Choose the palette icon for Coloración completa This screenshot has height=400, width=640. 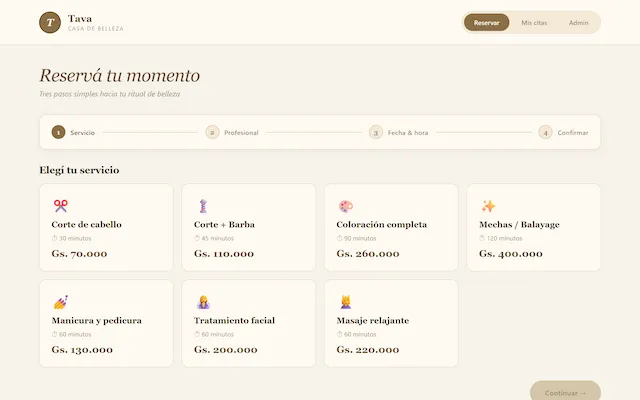(x=346, y=206)
